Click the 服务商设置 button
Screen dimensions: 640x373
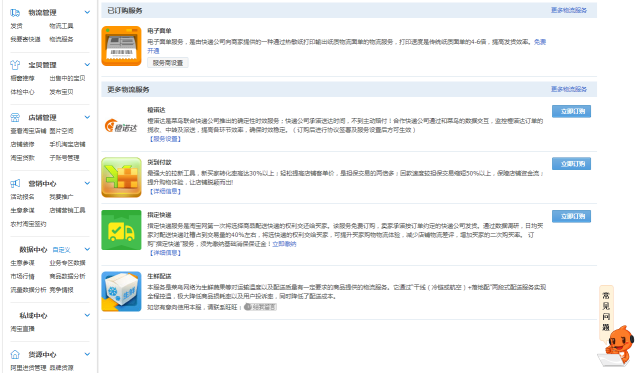click(x=168, y=62)
